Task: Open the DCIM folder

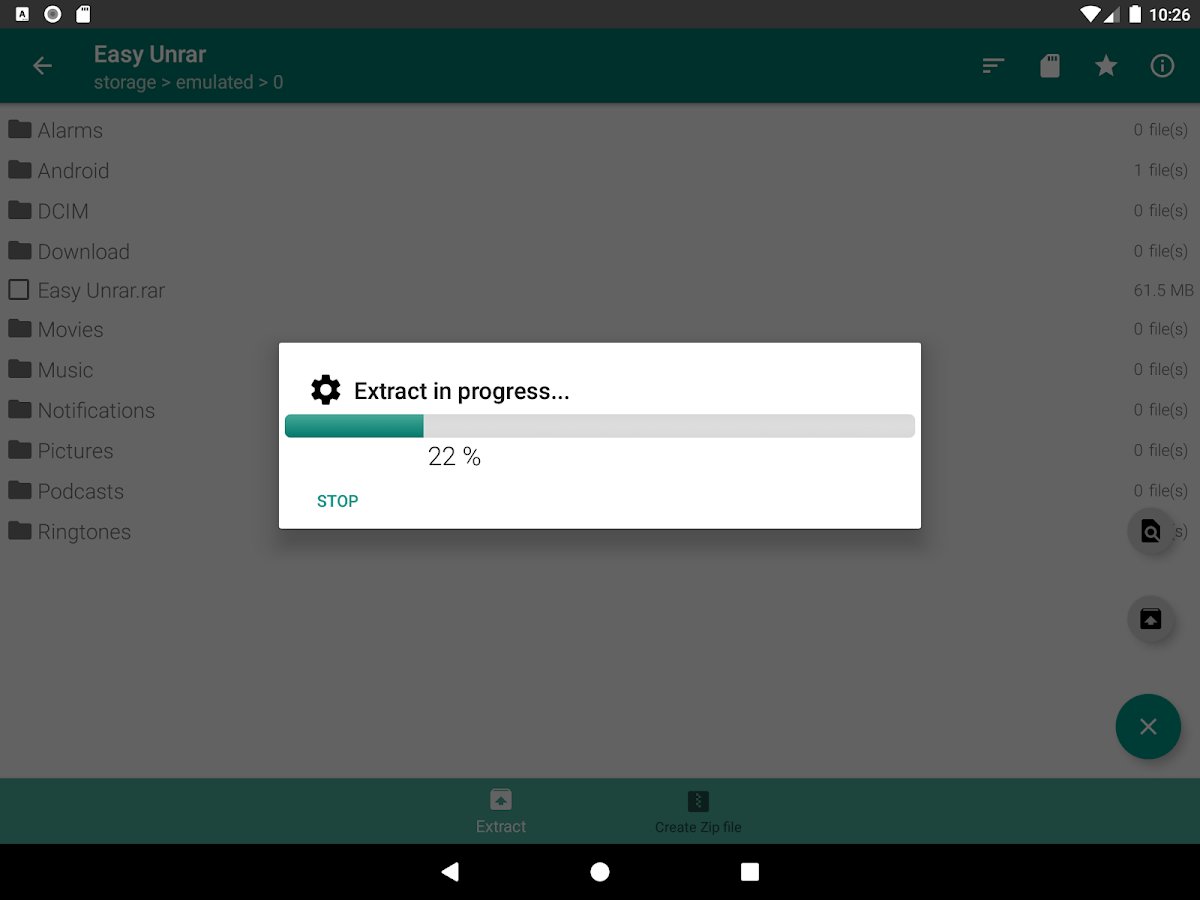Action: (x=600, y=211)
